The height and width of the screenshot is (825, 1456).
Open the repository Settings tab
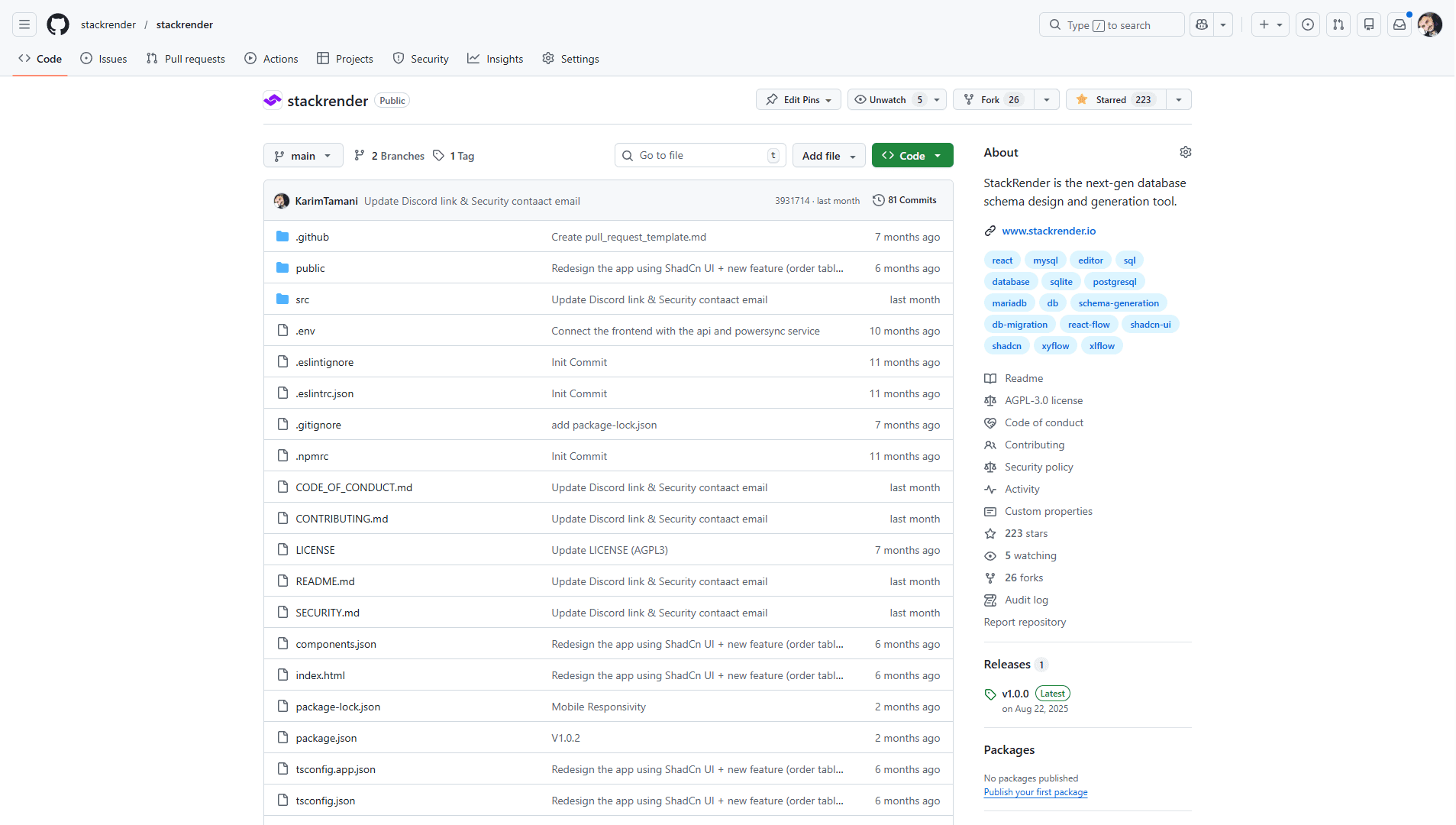click(570, 59)
